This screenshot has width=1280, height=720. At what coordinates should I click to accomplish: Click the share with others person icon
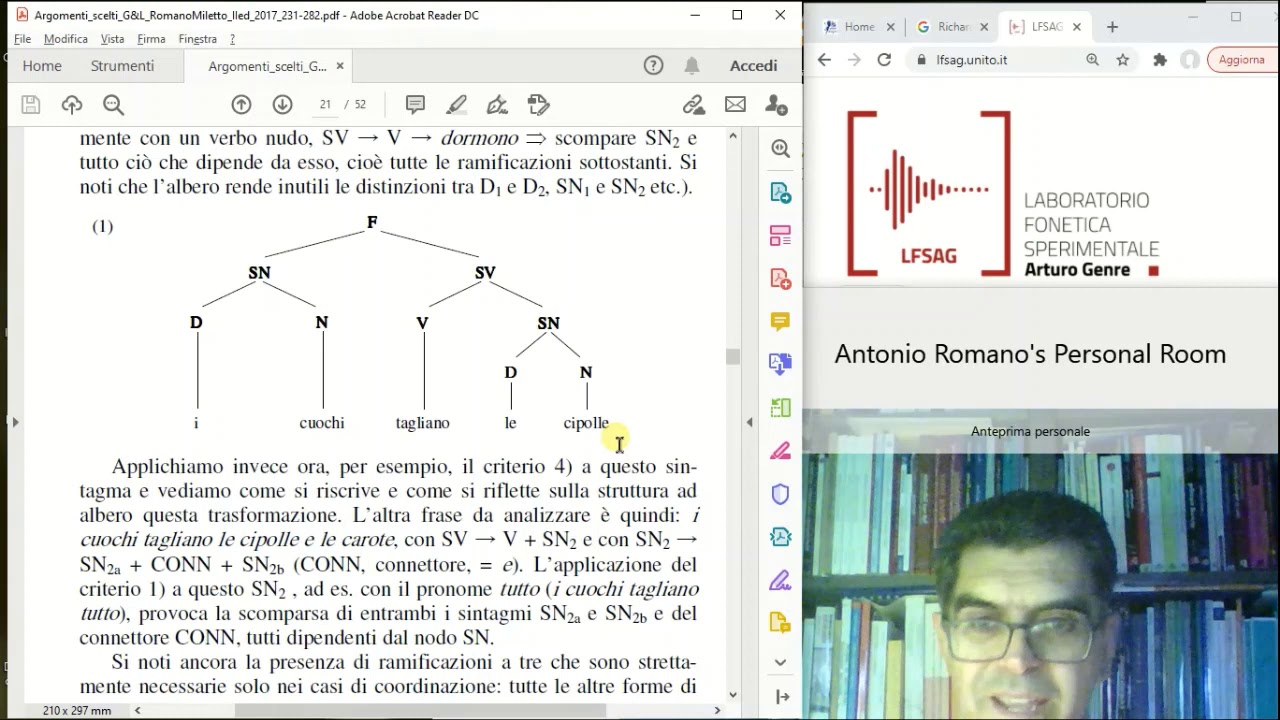pos(776,105)
